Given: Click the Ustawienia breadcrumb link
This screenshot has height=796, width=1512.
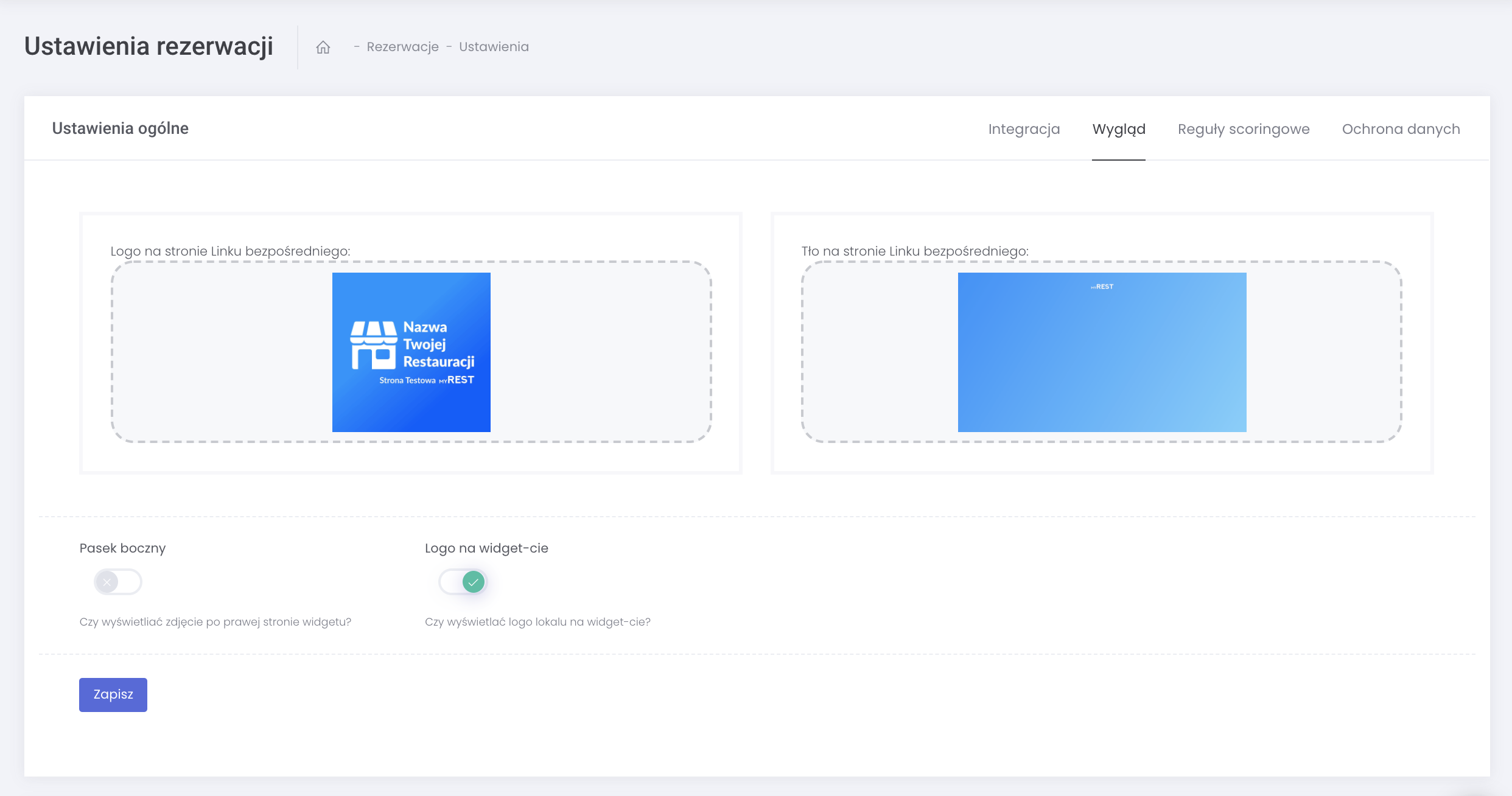Looking at the screenshot, I should click(494, 47).
